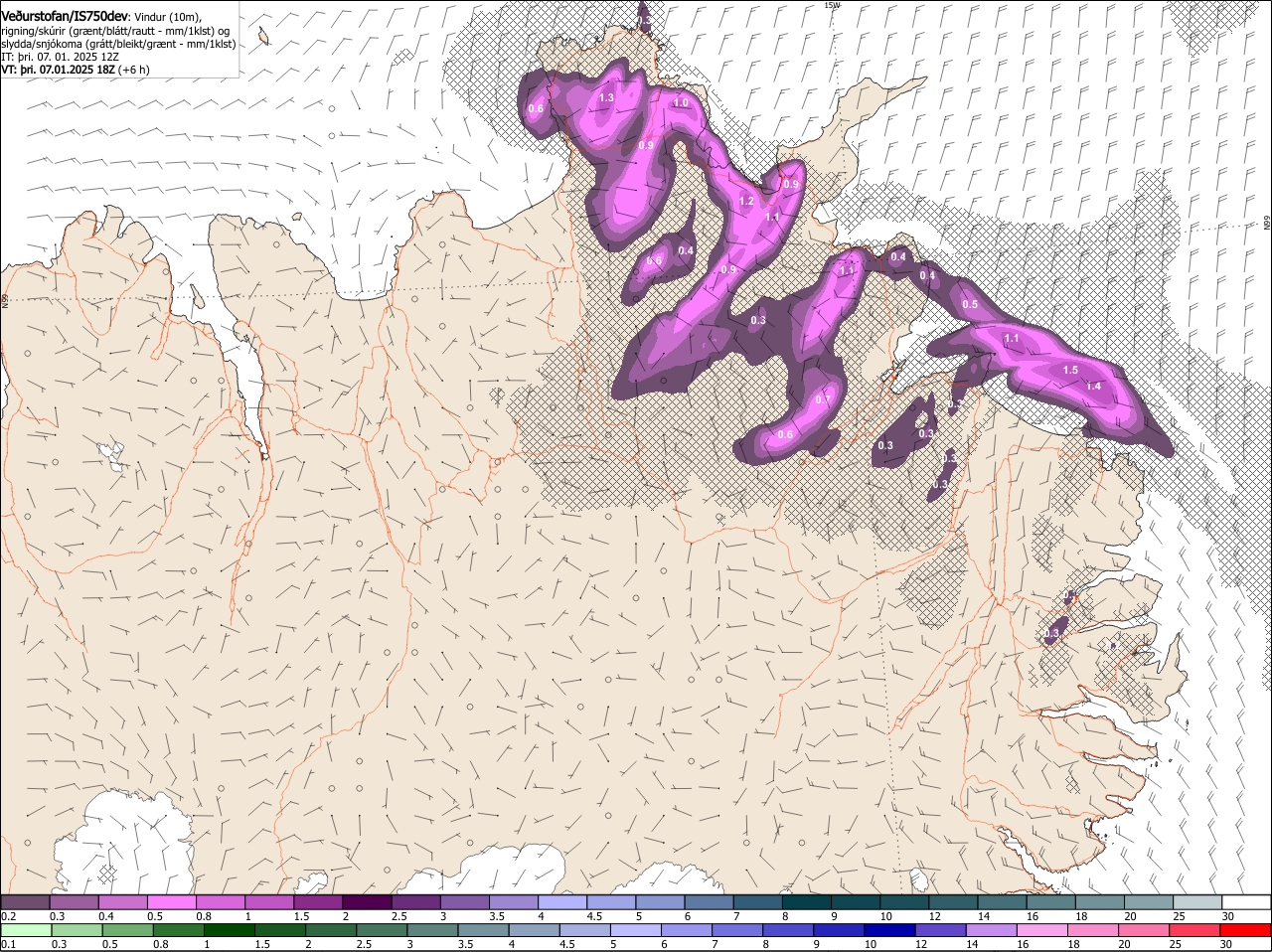This screenshot has width=1272, height=952.
Task: Click the pale grey upper swatch labeled 25
Action: 1196,901
